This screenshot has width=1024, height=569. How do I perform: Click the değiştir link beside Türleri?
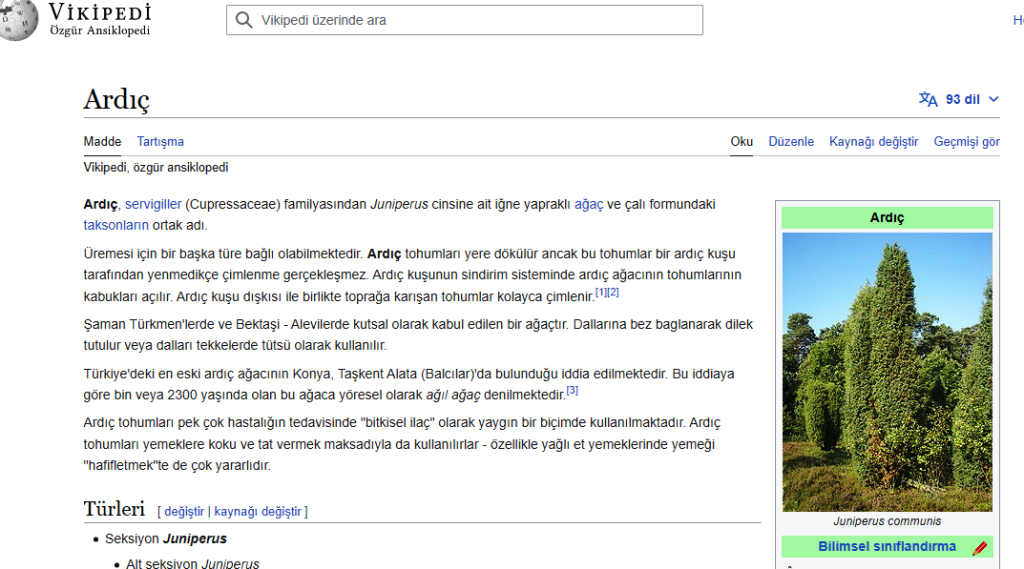(x=184, y=512)
